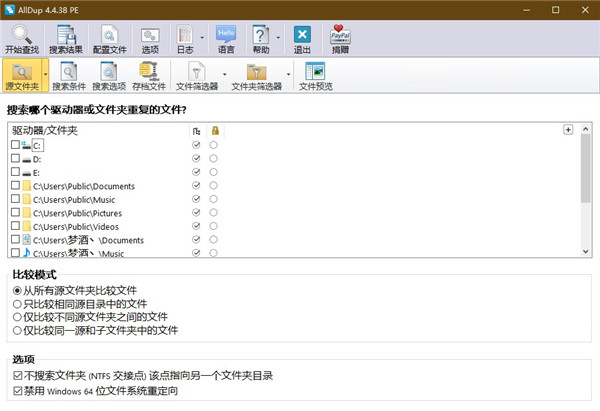Toggle subfolder scan for Public\Pictures row
The height and width of the screenshot is (411, 600).
point(196,212)
